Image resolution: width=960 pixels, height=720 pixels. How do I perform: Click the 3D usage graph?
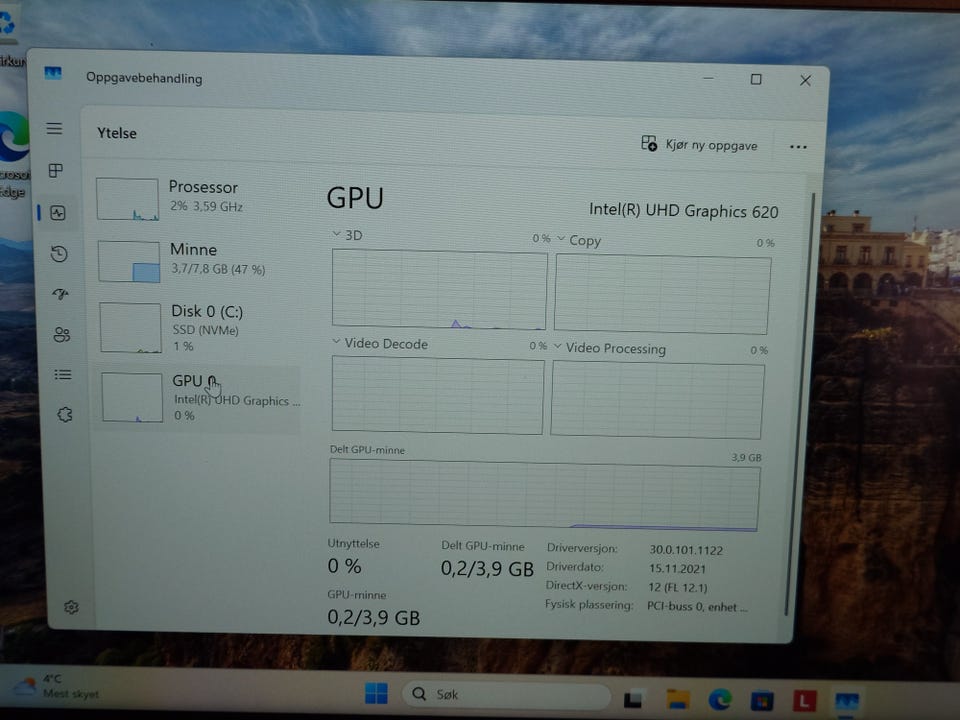tap(439, 288)
